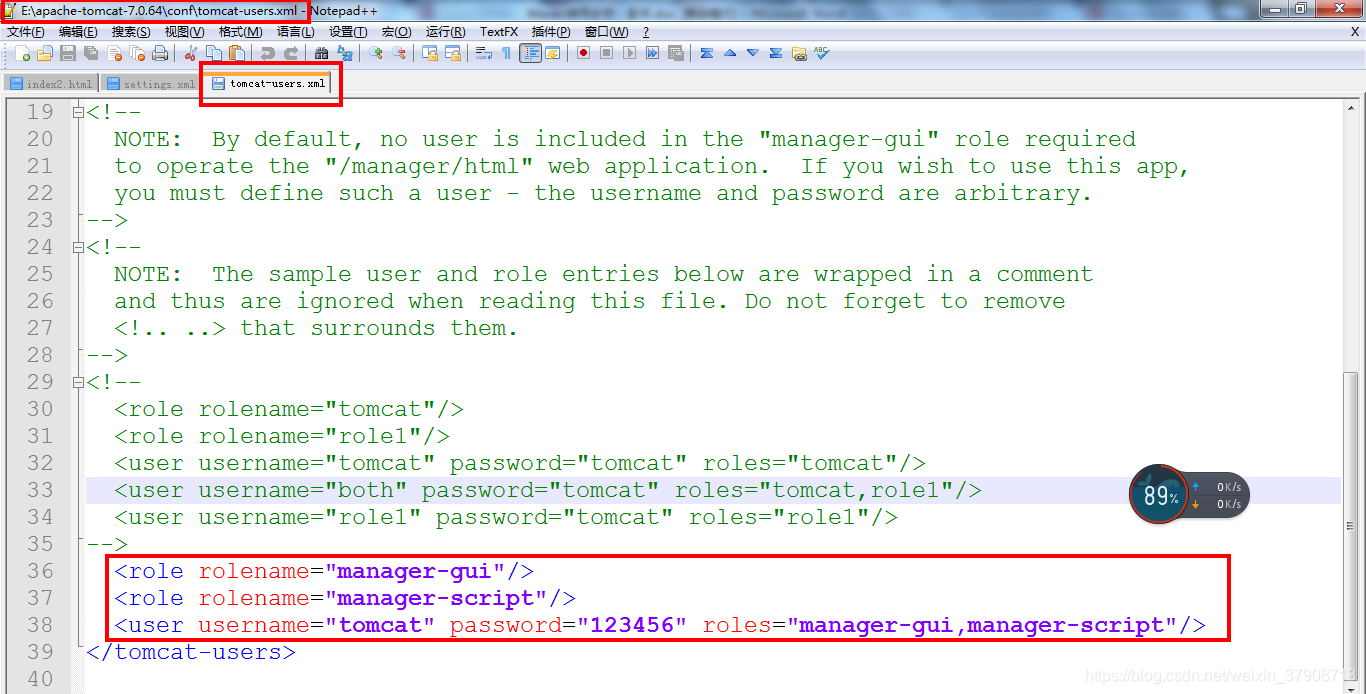The width and height of the screenshot is (1366, 694).
Task: Open Find with the binoculars icon
Action: [x=321, y=53]
